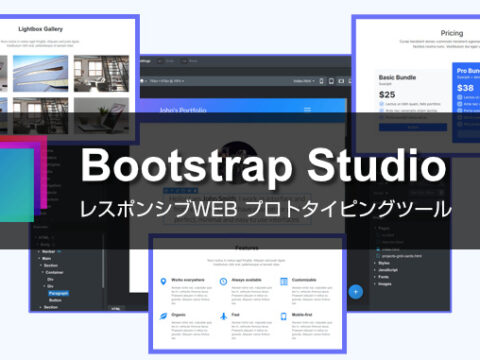
Task: Select the Button item under Paragraph
Action: [55, 300]
